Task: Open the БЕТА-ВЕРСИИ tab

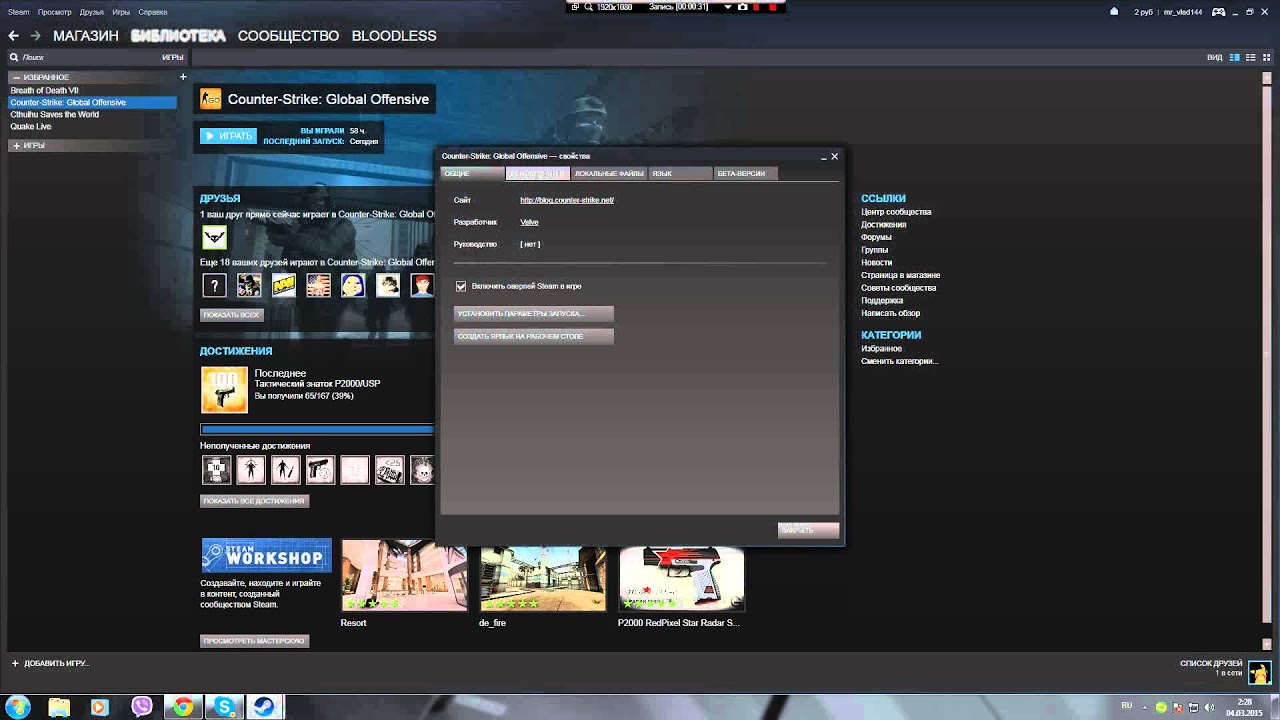Action: [x=745, y=174]
